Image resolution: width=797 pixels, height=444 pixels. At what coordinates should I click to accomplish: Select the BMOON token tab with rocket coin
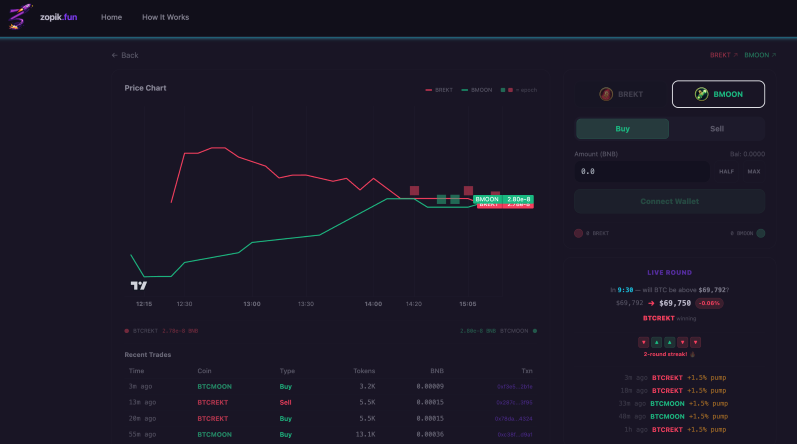[718, 94]
